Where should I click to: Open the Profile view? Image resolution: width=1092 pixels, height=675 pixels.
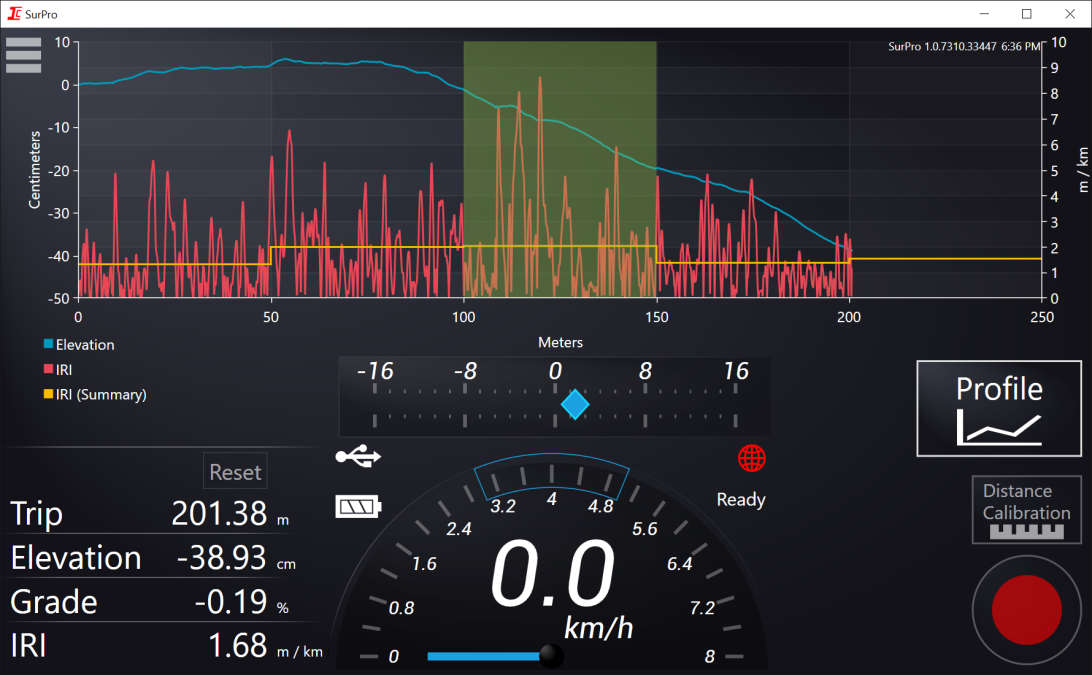coord(999,407)
